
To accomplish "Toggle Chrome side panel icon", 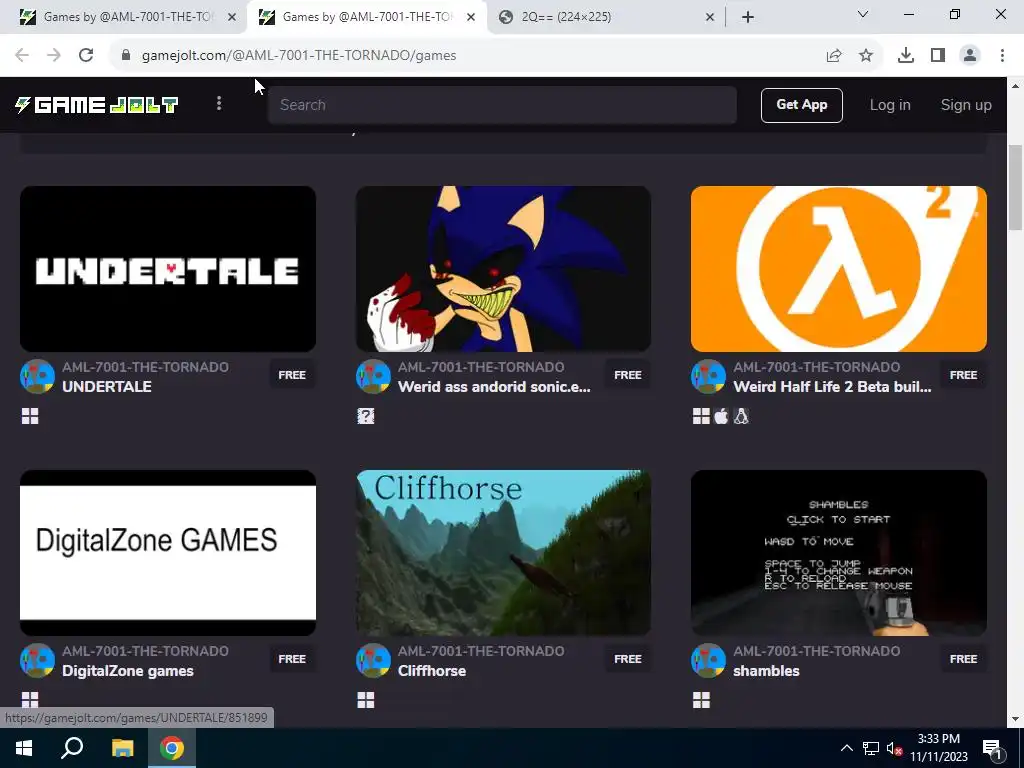I will pyautogui.click(x=938, y=56).
